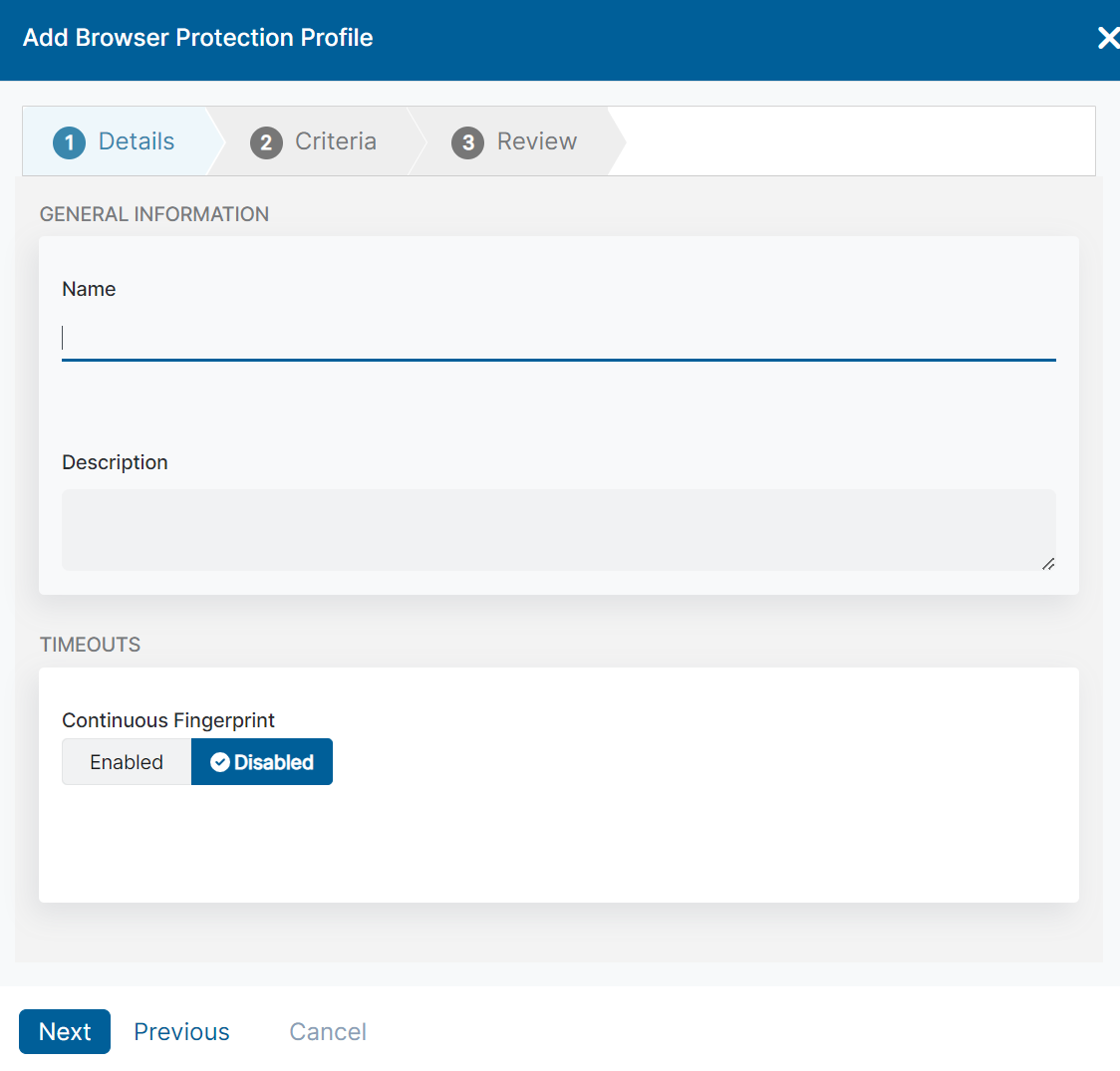Image resolution: width=1120 pixels, height=1071 pixels.
Task: Focus the Name text field
Action: [x=558, y=338]
